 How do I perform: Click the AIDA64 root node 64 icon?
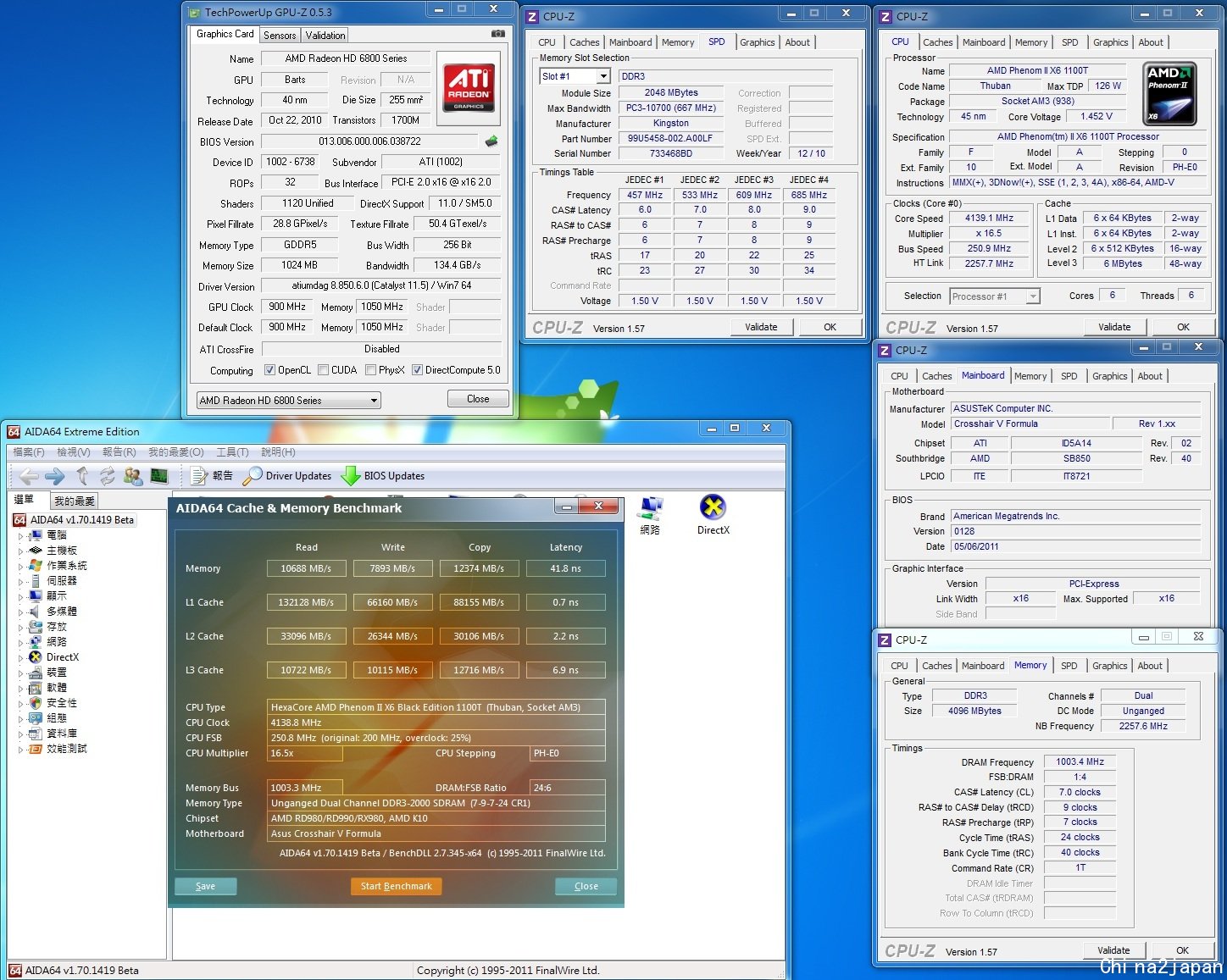pyautogui.click(x=19, y=520)
